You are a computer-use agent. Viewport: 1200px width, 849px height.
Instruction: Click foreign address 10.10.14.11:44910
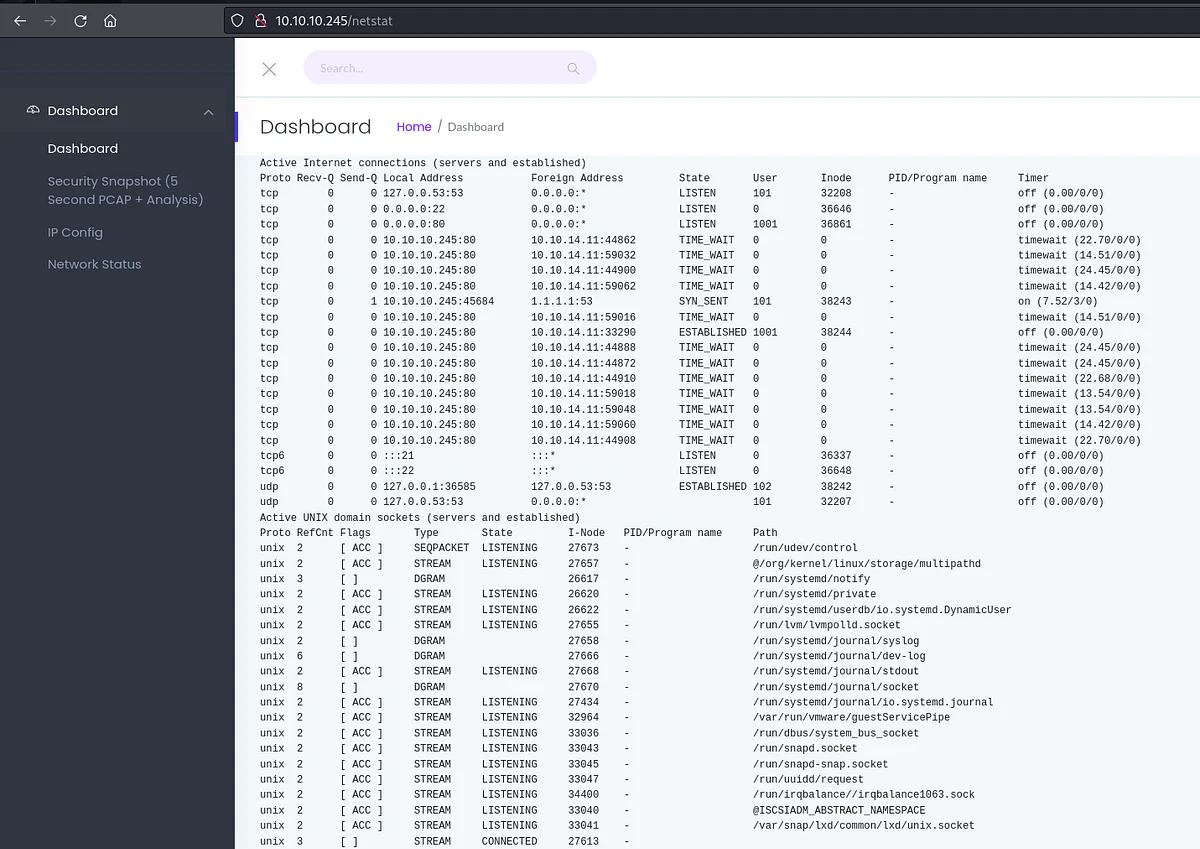(x=583, y=378)
